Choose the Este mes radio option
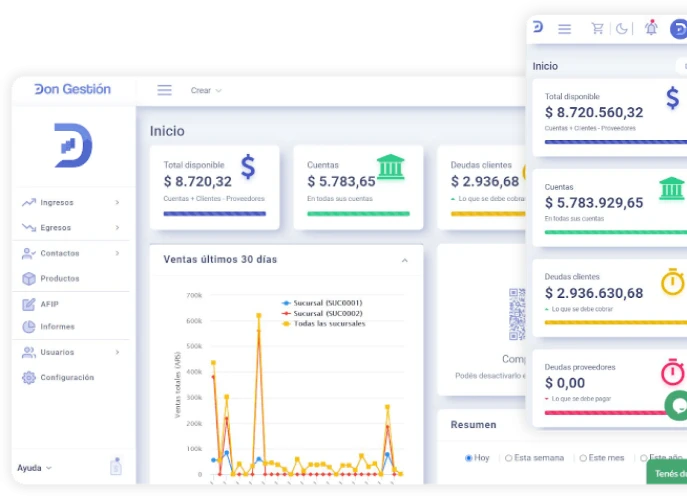The height and width of the screenshot is (496, 687). click(583, 458)
